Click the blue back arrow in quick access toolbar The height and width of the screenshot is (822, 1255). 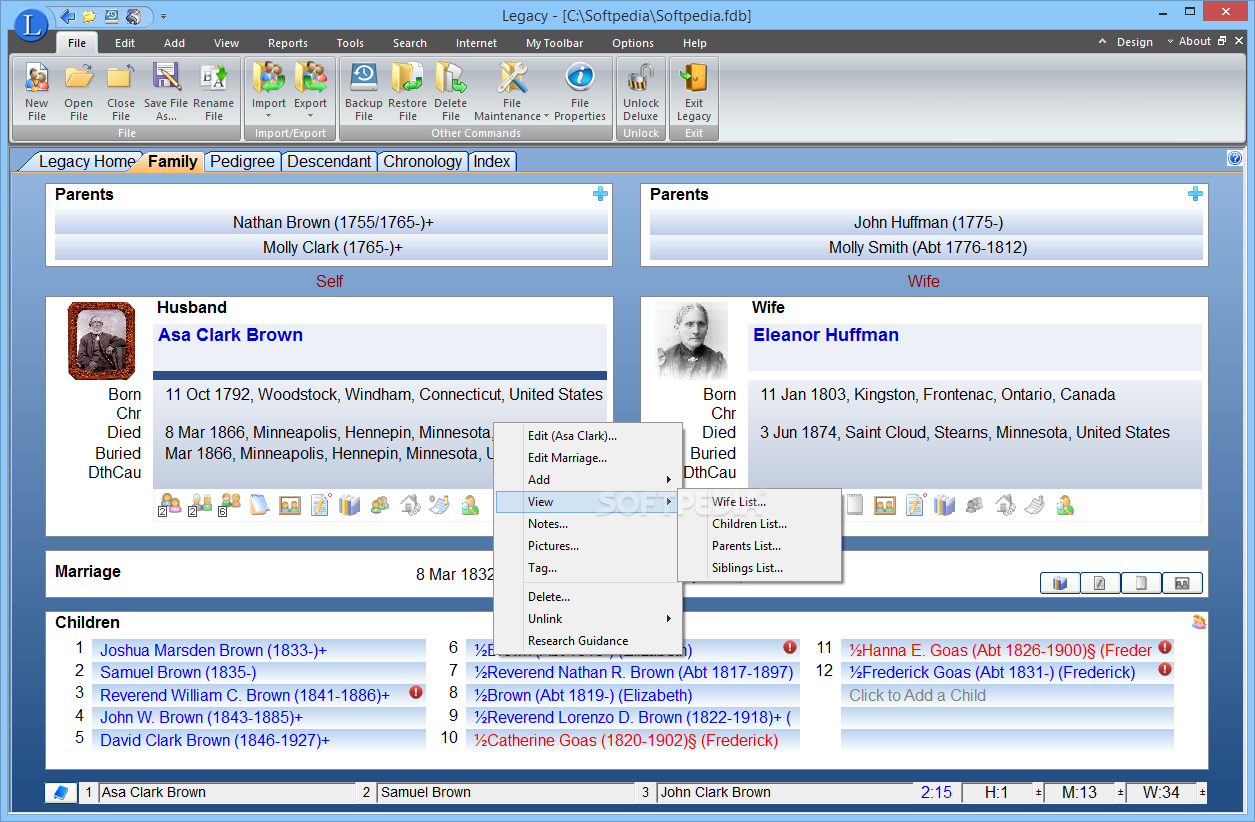[x=68, y=16]
